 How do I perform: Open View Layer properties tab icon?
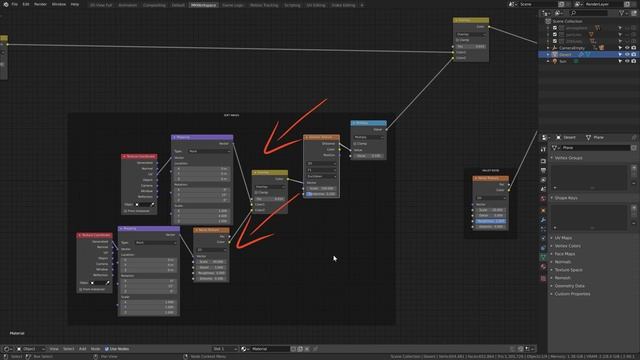pos(543,180)
